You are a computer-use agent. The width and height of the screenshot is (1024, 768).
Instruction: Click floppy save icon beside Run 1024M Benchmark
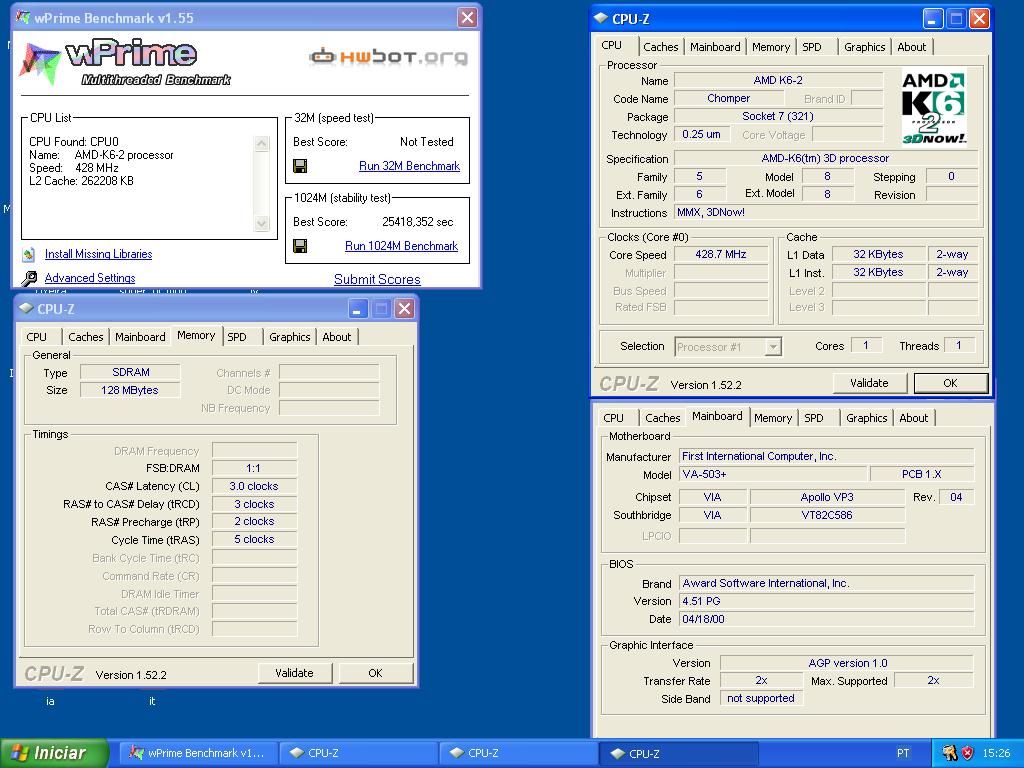point(300,246)
